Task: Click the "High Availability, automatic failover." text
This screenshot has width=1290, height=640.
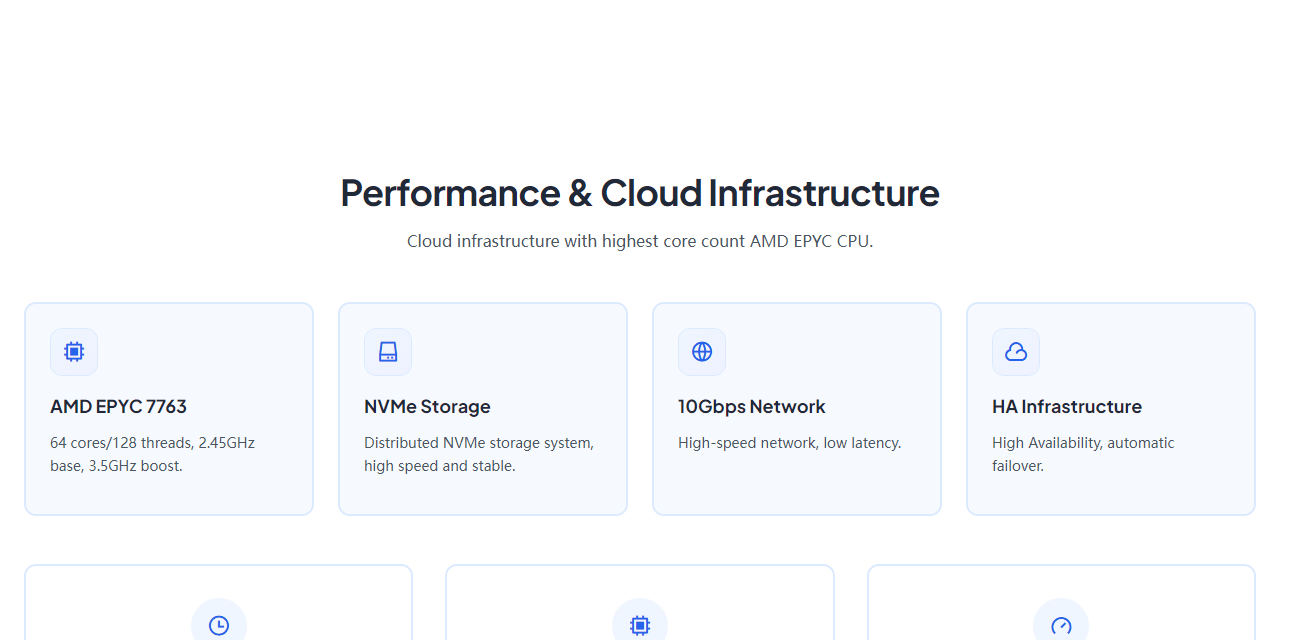Action: (1083, 454)
